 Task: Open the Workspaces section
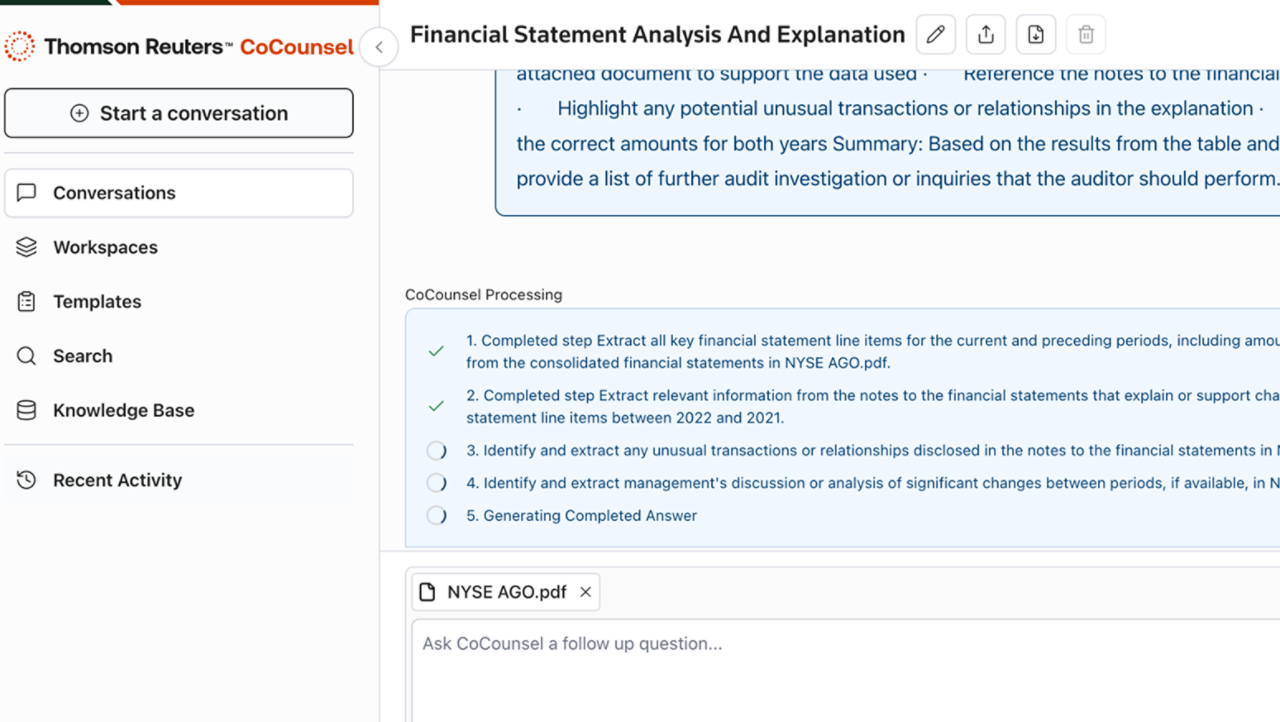(105, 247)
